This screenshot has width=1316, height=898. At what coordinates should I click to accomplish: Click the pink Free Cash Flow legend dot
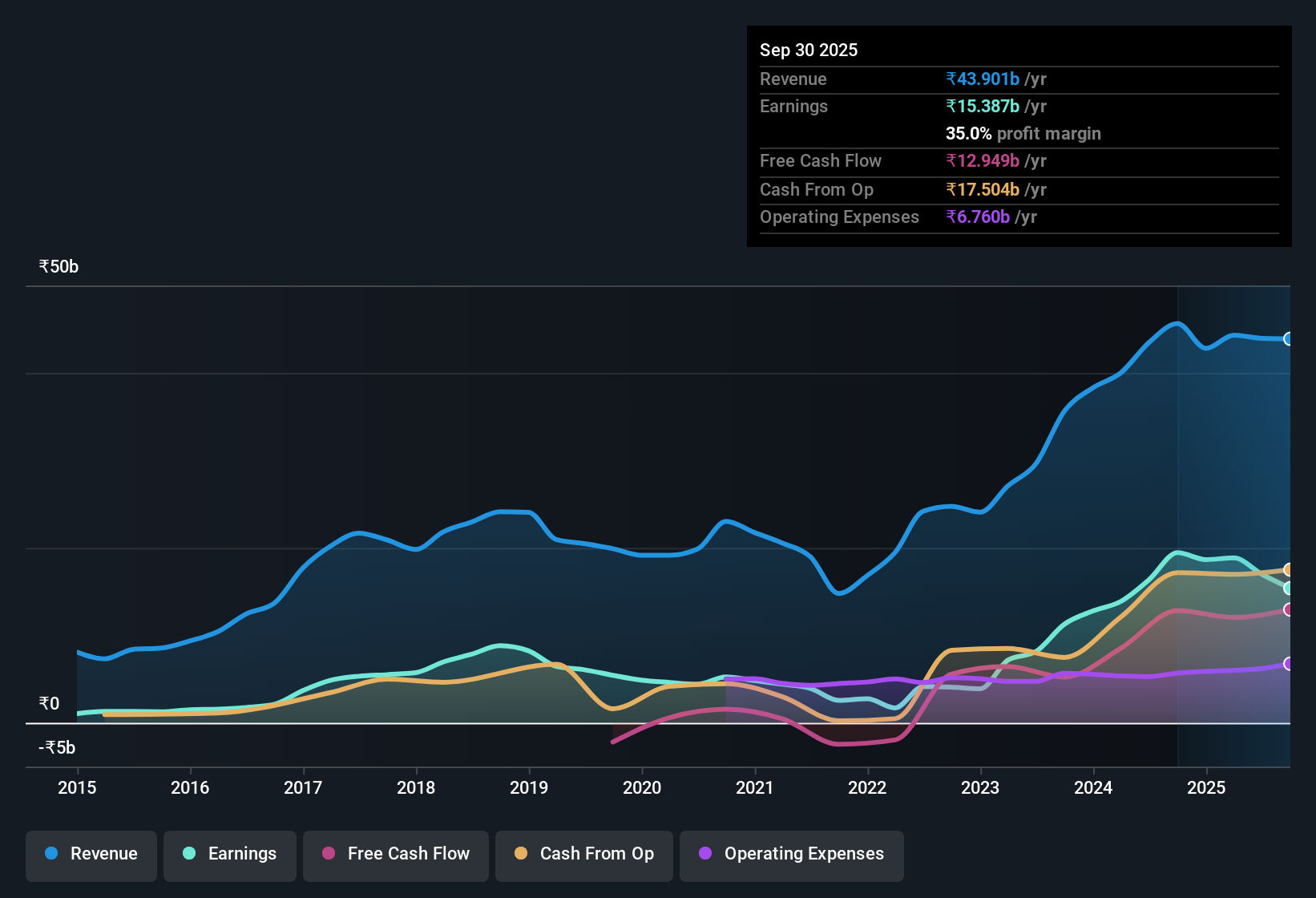pos(328,854)
